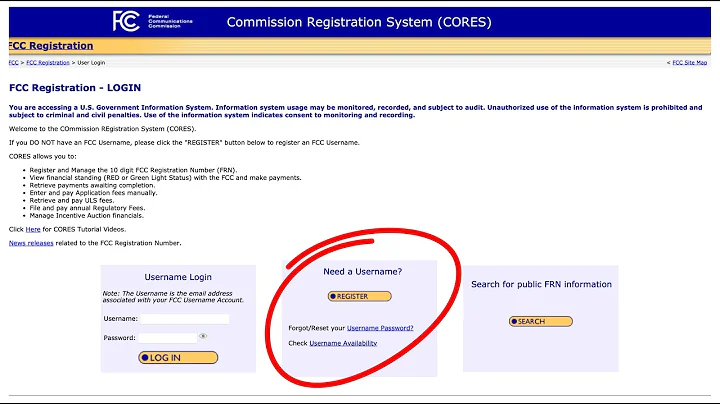The width and height of the screenshot is (720, 404).
Task: Click the SEARCH button
Action: point(540,321)
